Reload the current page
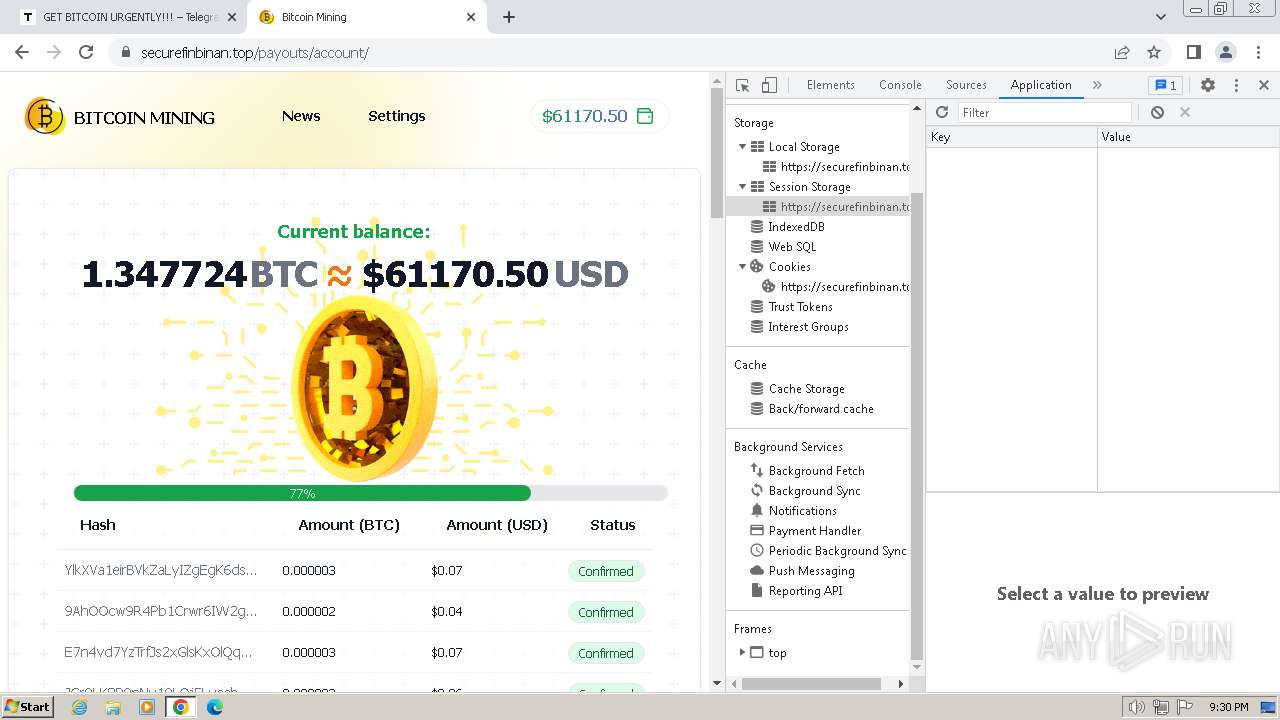Viewport: 1280px width, 720px height. coord(86,52)
